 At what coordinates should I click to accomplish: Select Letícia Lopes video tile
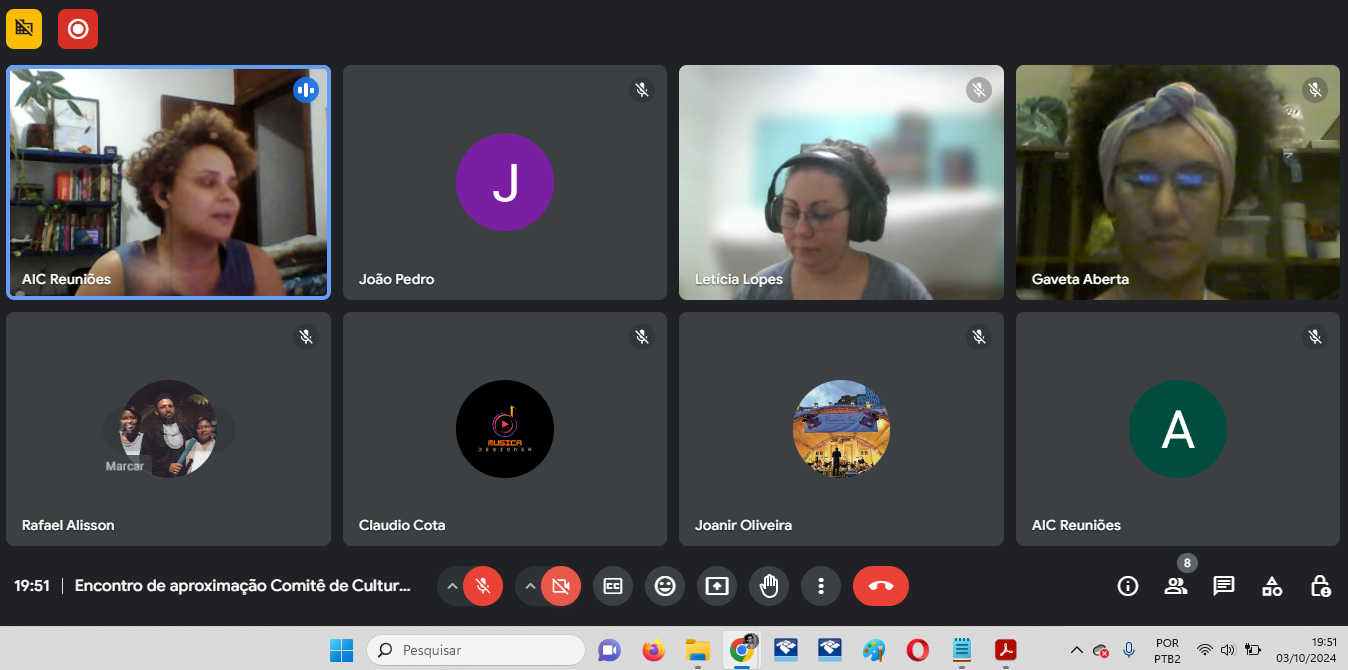point(841,183)
